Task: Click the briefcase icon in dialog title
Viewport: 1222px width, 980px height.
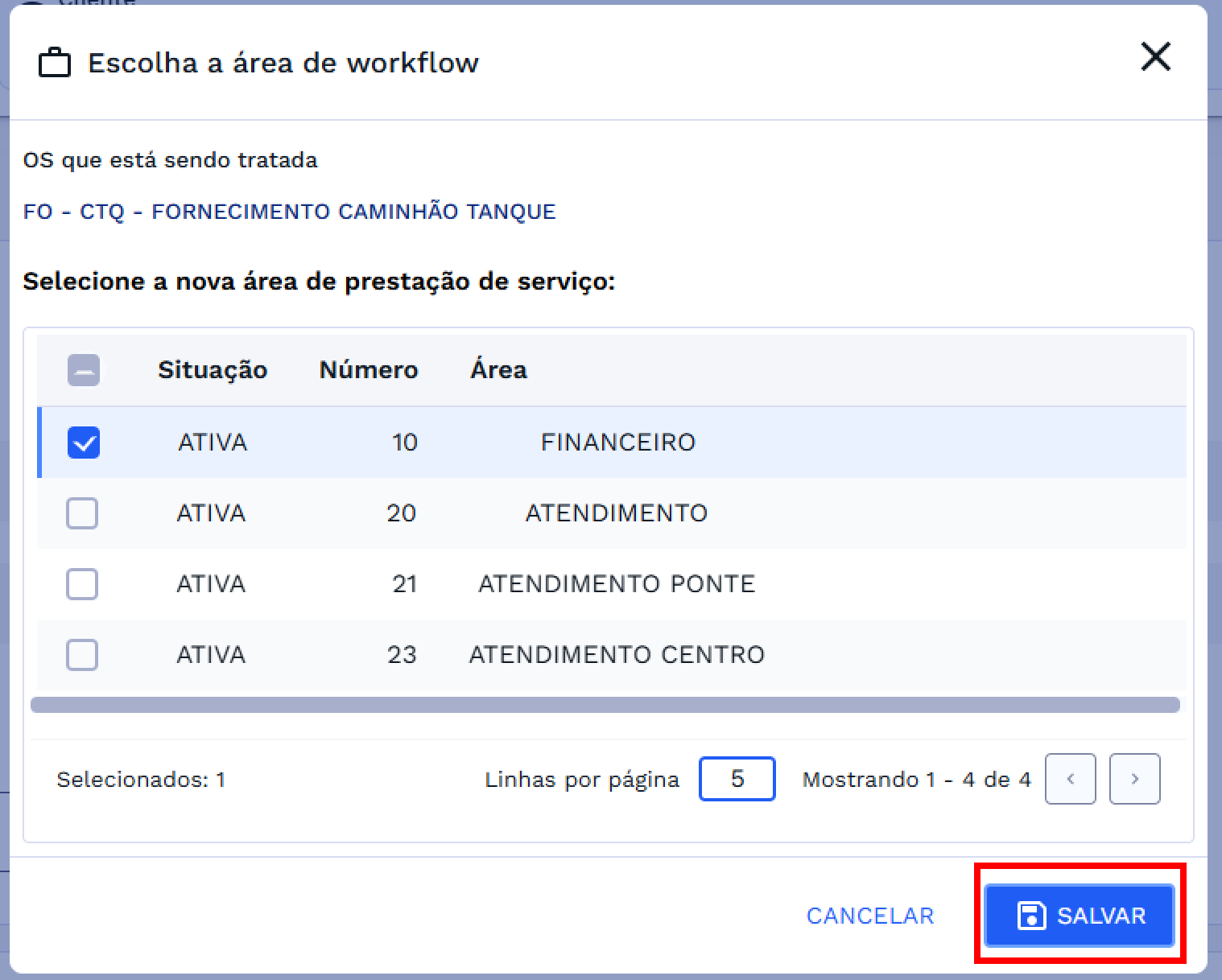Action: coord(55,64)
